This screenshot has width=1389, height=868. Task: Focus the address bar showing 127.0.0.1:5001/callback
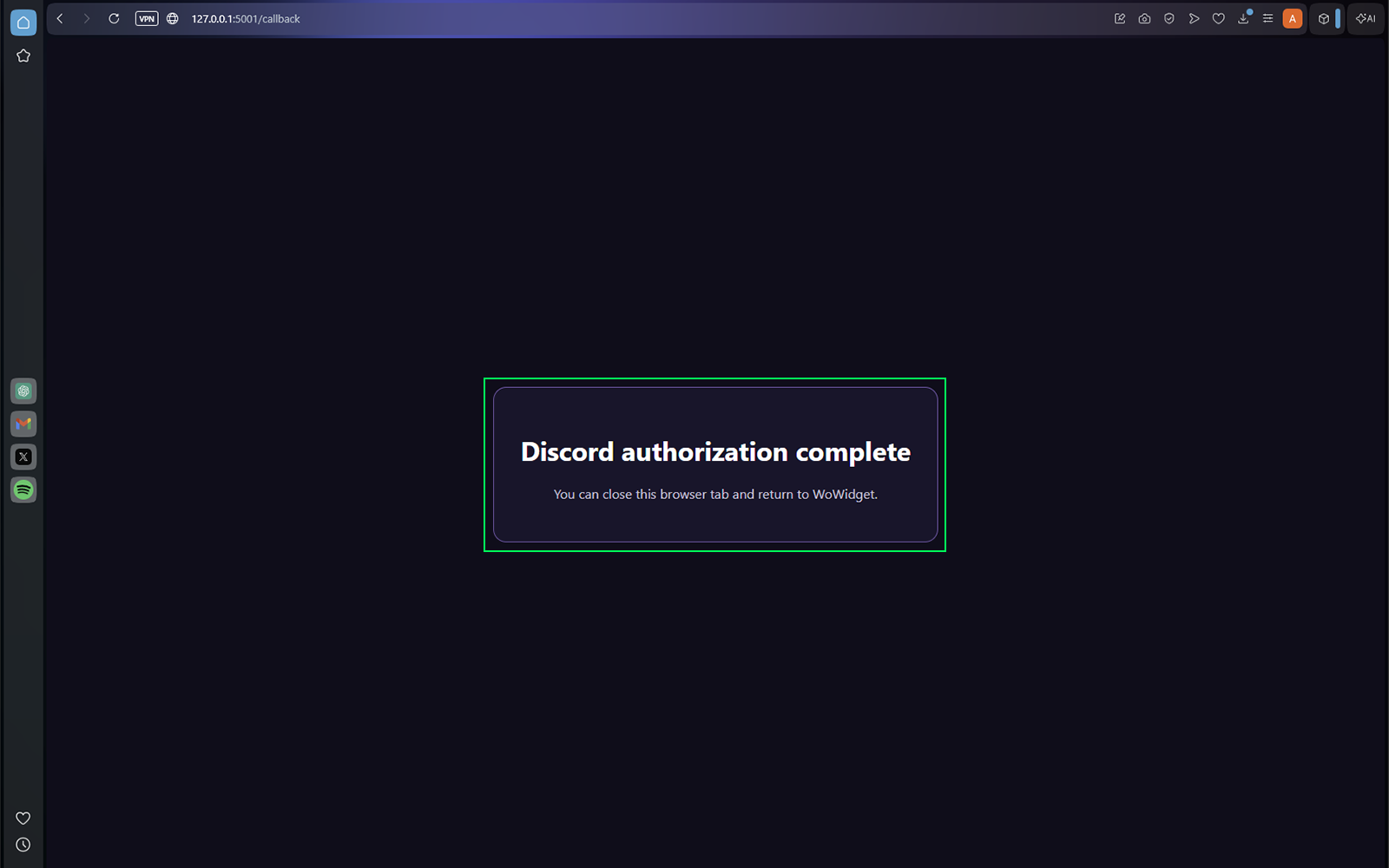246,18
